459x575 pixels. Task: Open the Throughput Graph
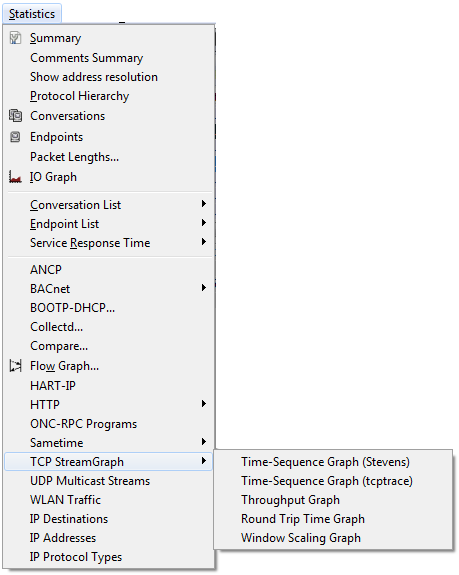[290, 500]
